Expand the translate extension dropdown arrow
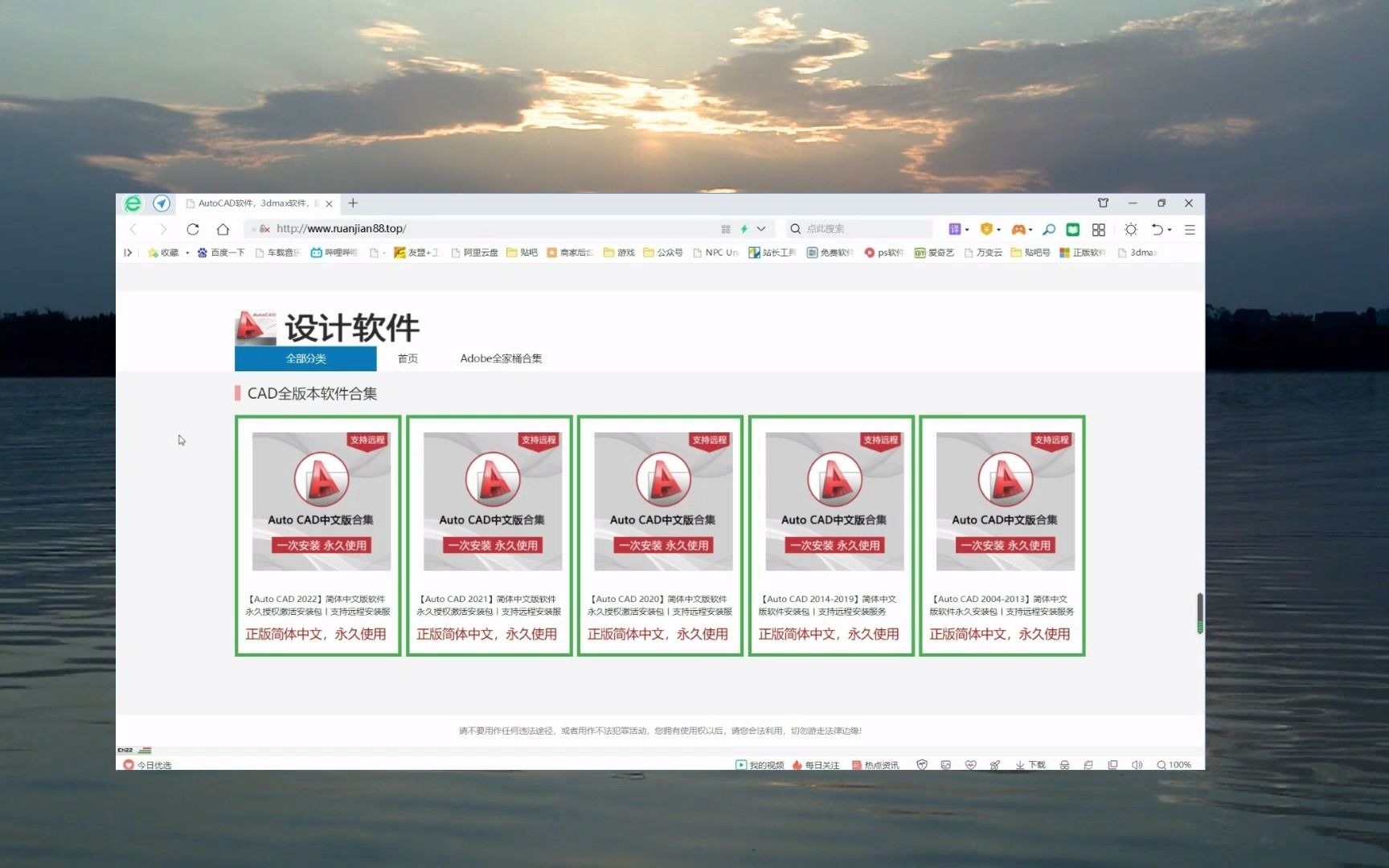This screenshot has width=1389, height=868. [x=967, y=230]
